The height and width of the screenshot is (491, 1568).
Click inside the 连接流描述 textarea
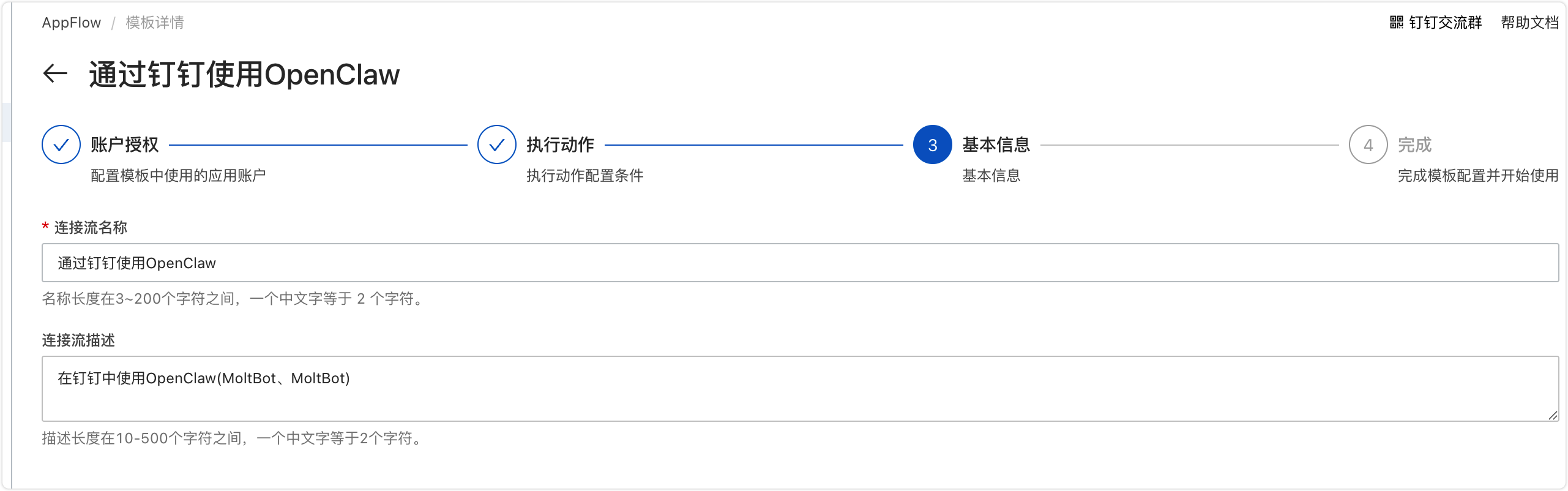point(801,389)
